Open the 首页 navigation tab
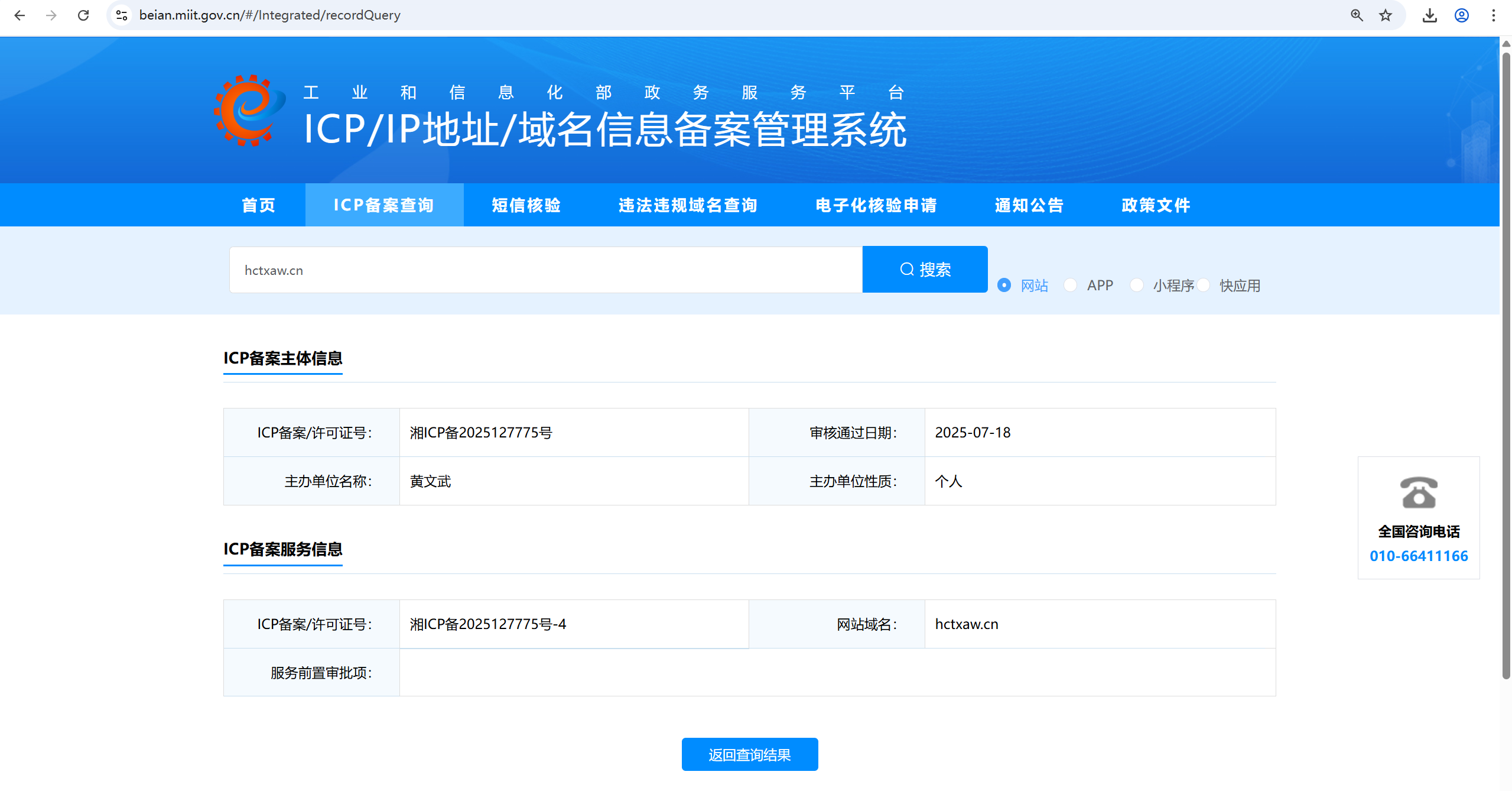 click(x=259, y=205)
